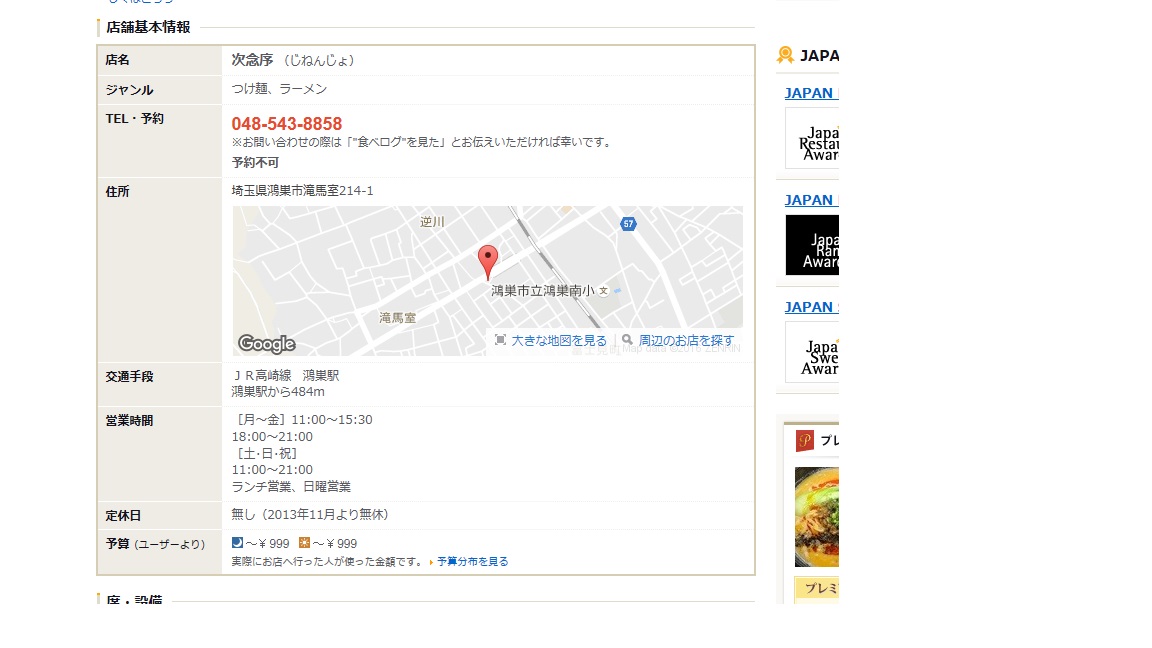
Task: Click the dinner budget moon icon
Action: tap(237, 543)
